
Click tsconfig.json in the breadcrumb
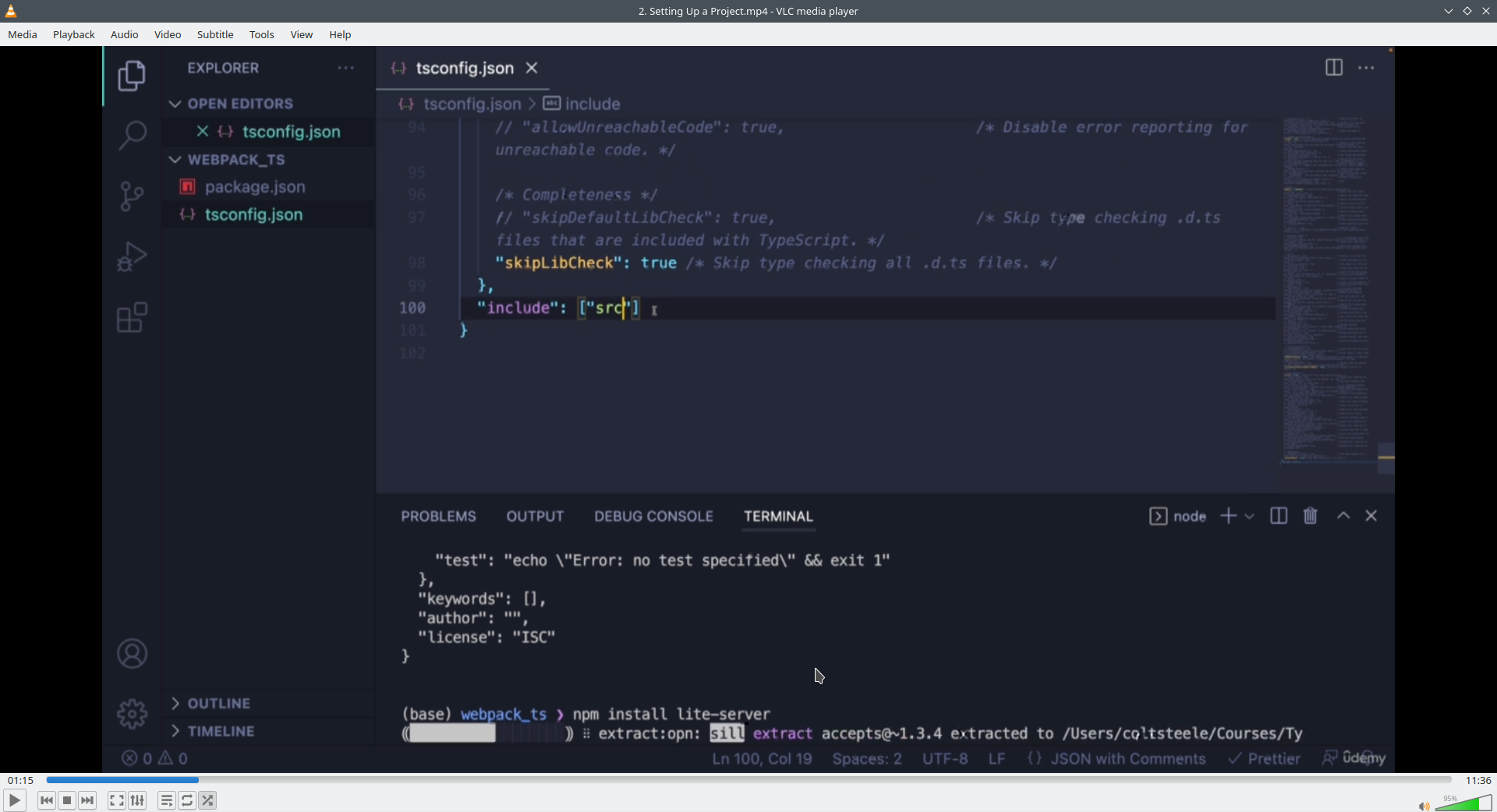click(472, 104)
